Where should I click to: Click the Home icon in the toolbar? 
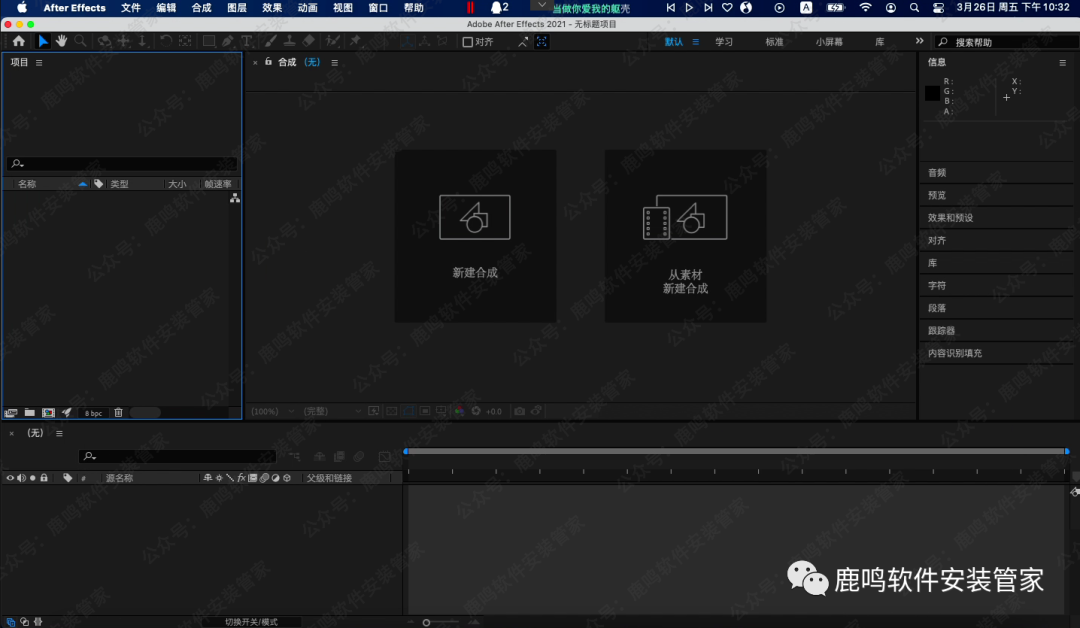pyautogui.click(x=18, y=41)
